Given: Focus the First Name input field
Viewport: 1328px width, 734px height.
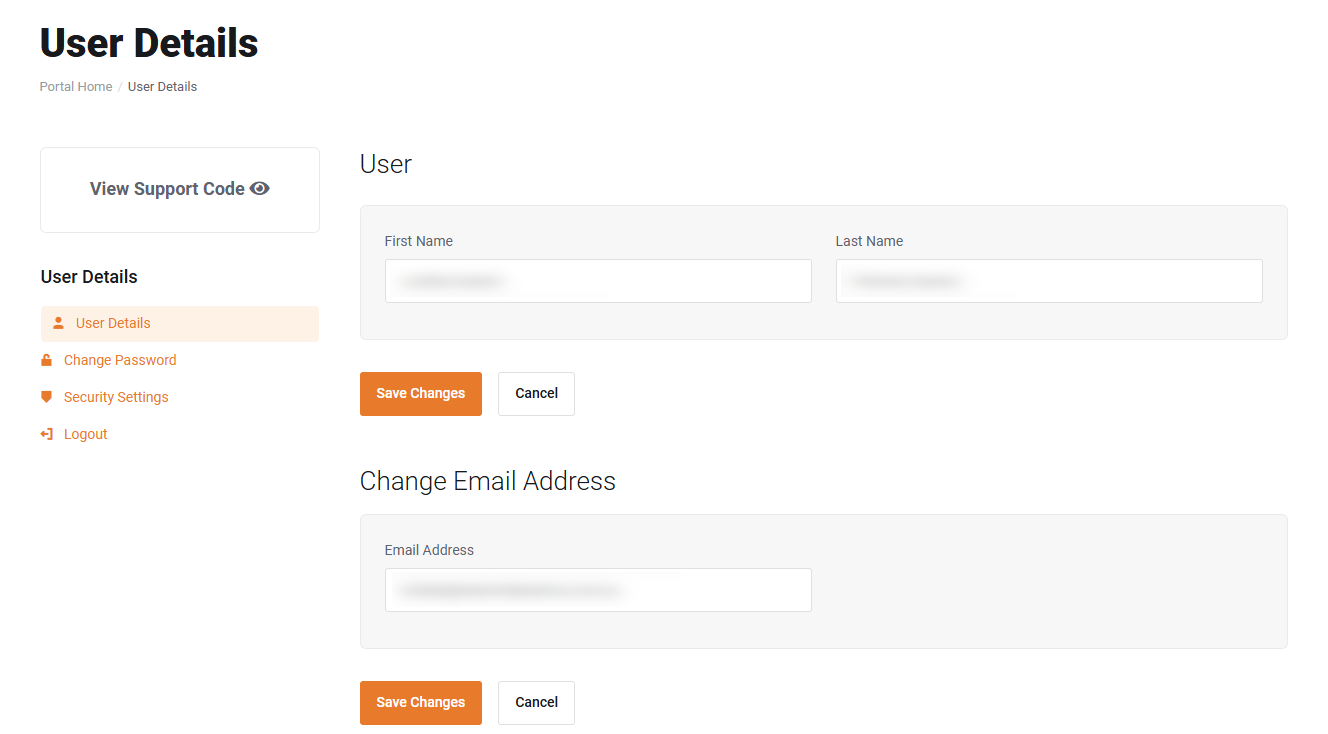Looking at the screenshot, I should click(598, 281).
